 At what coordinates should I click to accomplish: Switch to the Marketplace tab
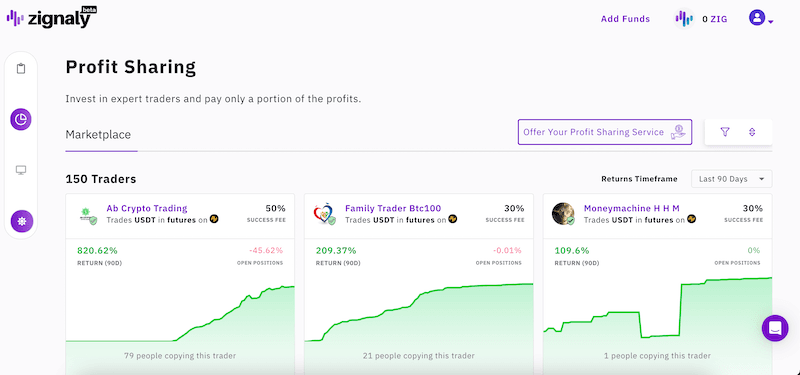coord(98,135)
